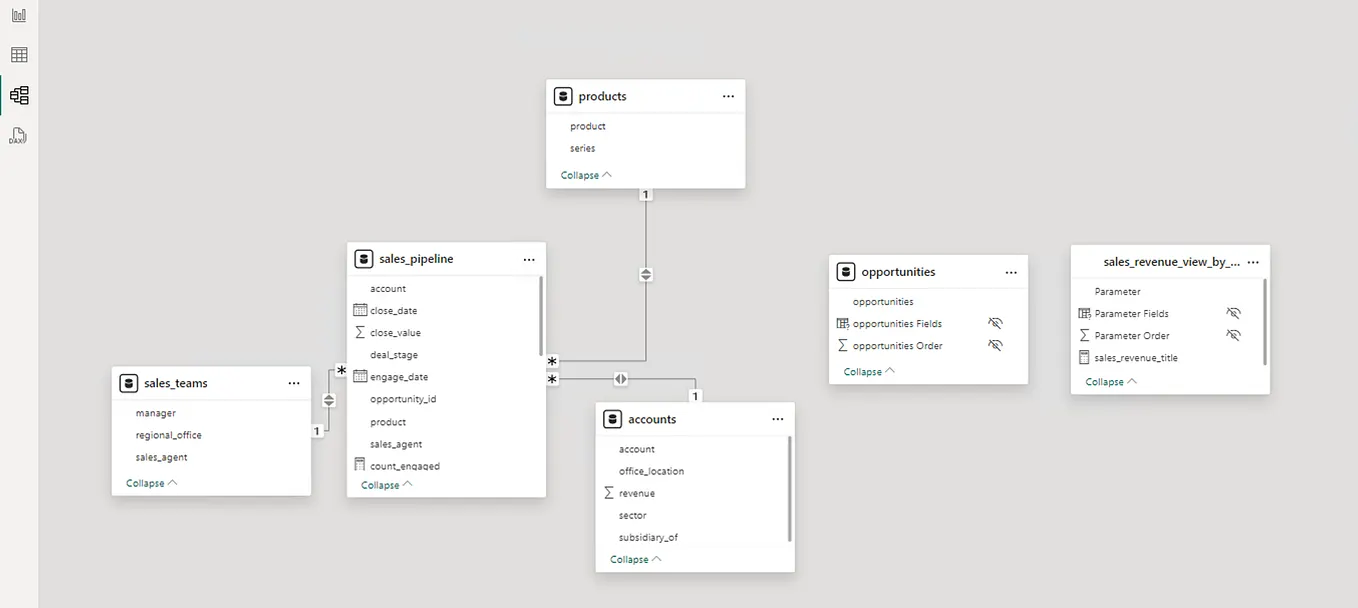Click the relationship line between products and sales_pipeline
Viewport: 1358px width, 608px height.
645,273
